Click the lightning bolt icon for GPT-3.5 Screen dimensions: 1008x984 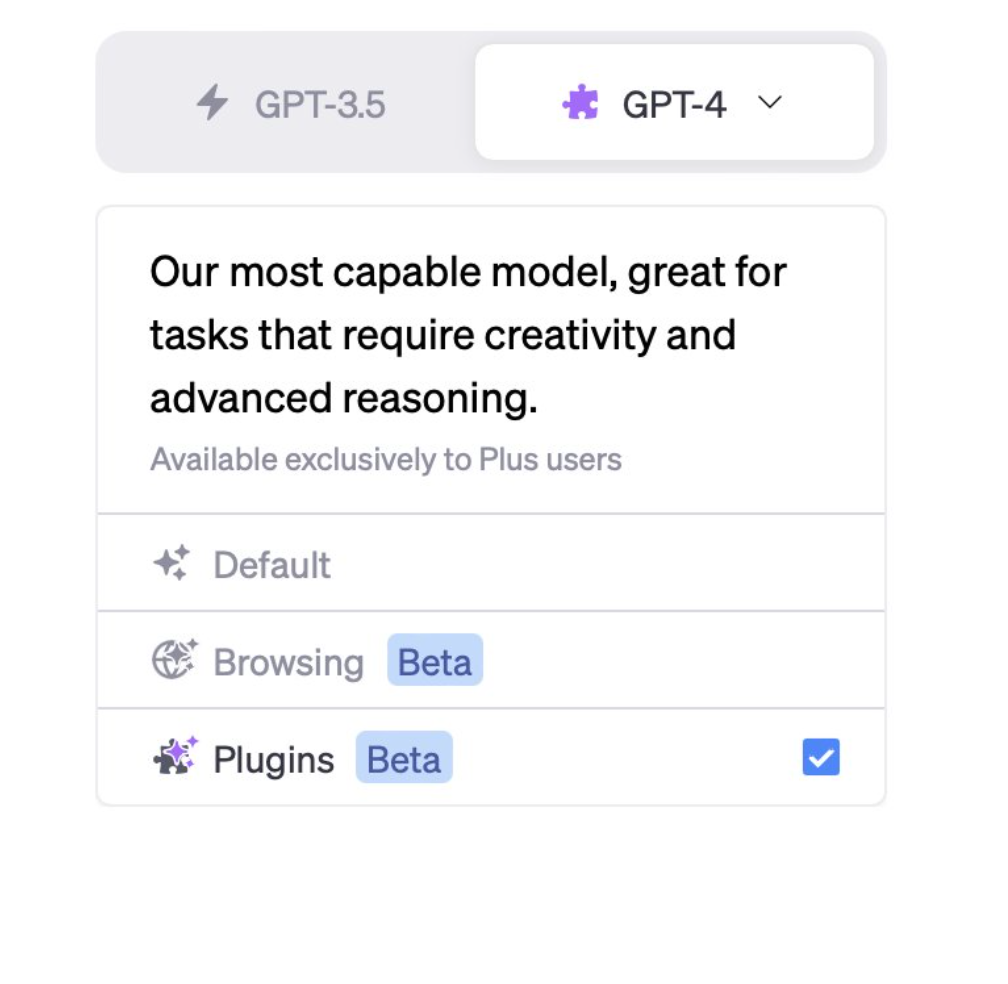click(212, 103)
